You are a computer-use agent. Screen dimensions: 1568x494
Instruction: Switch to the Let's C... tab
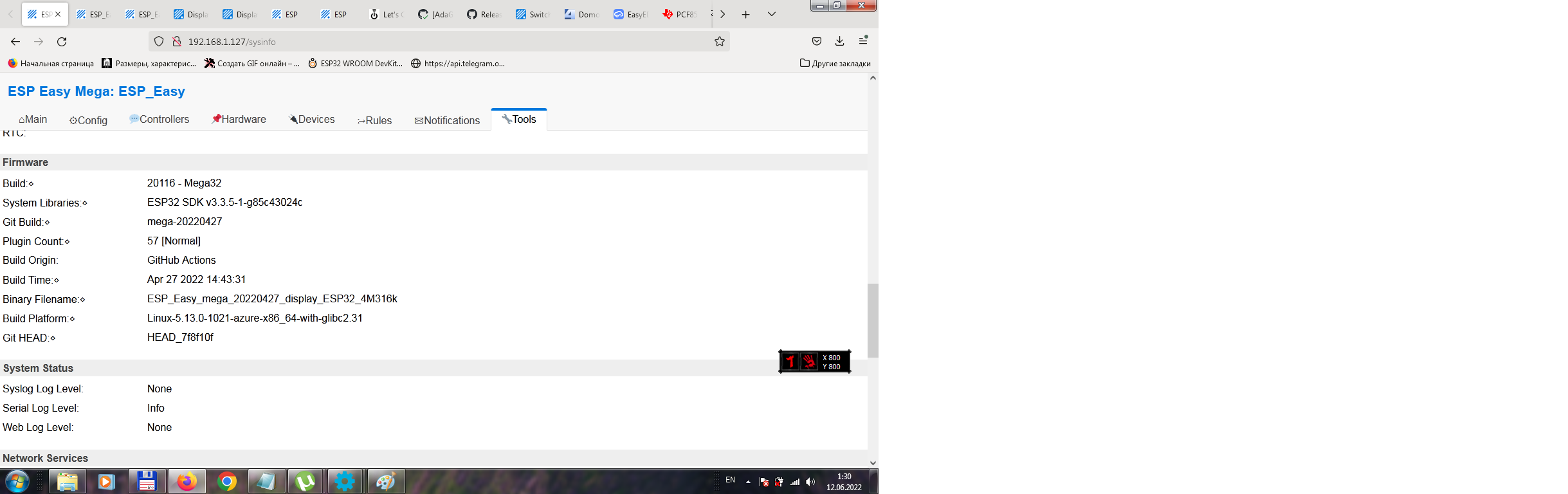pyautogui.click(x=386, y=14)
